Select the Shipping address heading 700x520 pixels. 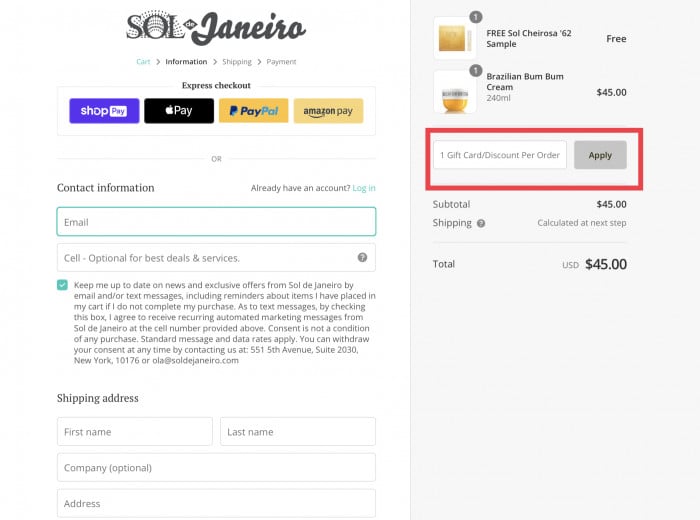pos(98,398)
